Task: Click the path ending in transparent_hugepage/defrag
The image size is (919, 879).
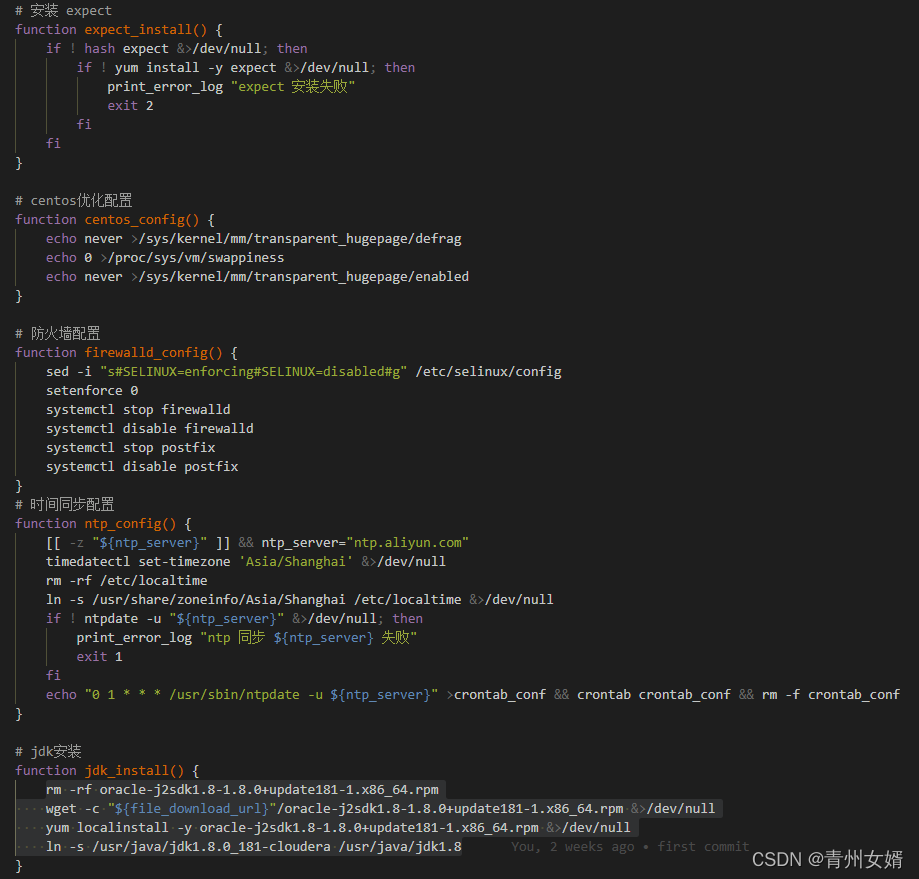Action: pyautogui.click(x=300, y=239)
